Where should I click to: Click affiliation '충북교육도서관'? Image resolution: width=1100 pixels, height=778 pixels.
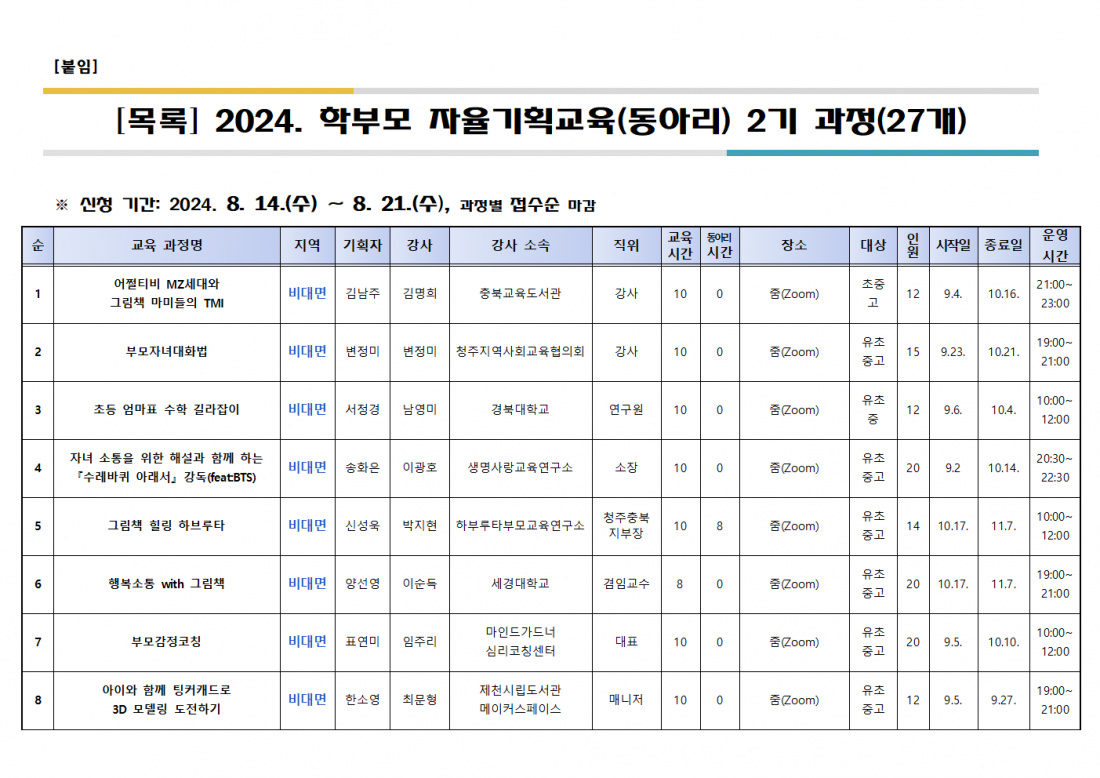pos(521,294)
